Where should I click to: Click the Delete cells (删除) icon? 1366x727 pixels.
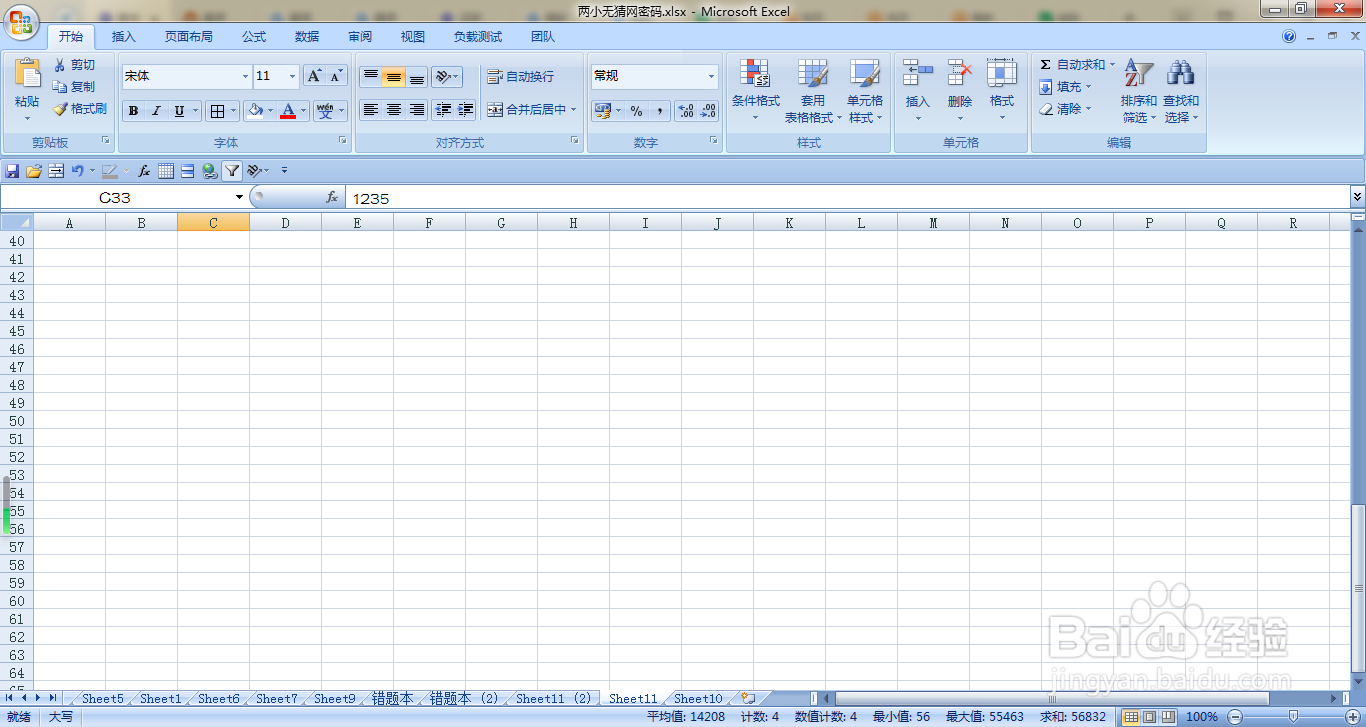[x=960, y=74]
